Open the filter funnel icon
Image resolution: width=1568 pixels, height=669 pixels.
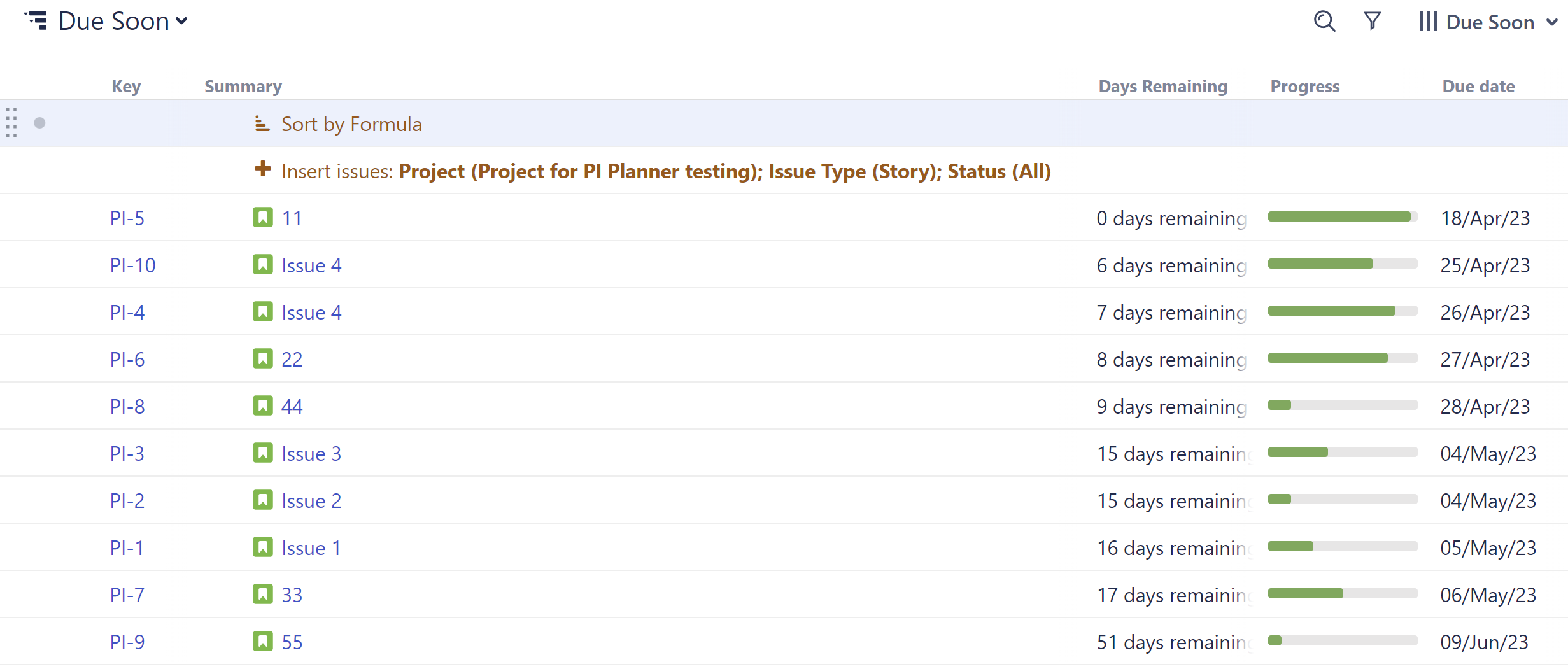pos(1373,22)
